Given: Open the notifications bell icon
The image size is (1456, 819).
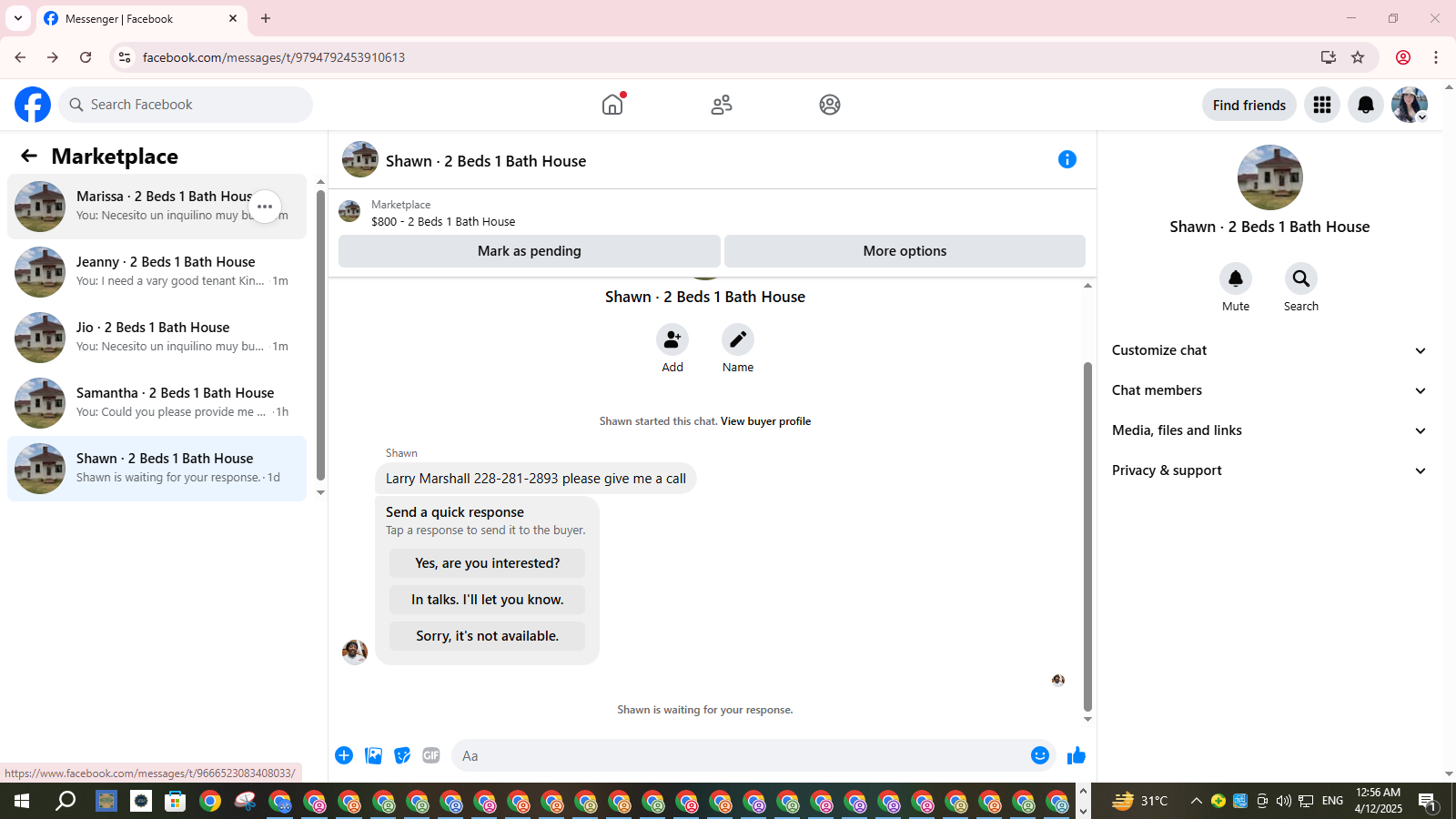Looking at the screenshot, I should (1366, 105).
